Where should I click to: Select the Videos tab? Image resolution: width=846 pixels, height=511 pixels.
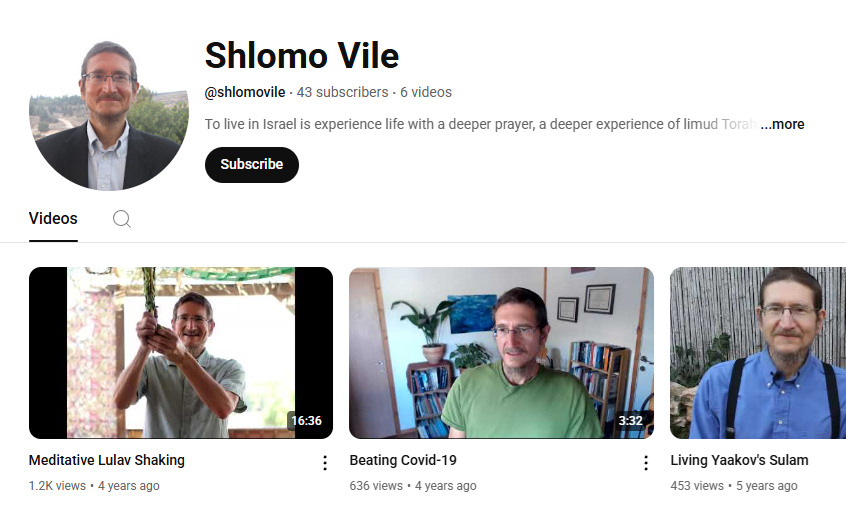coord(53,219)
